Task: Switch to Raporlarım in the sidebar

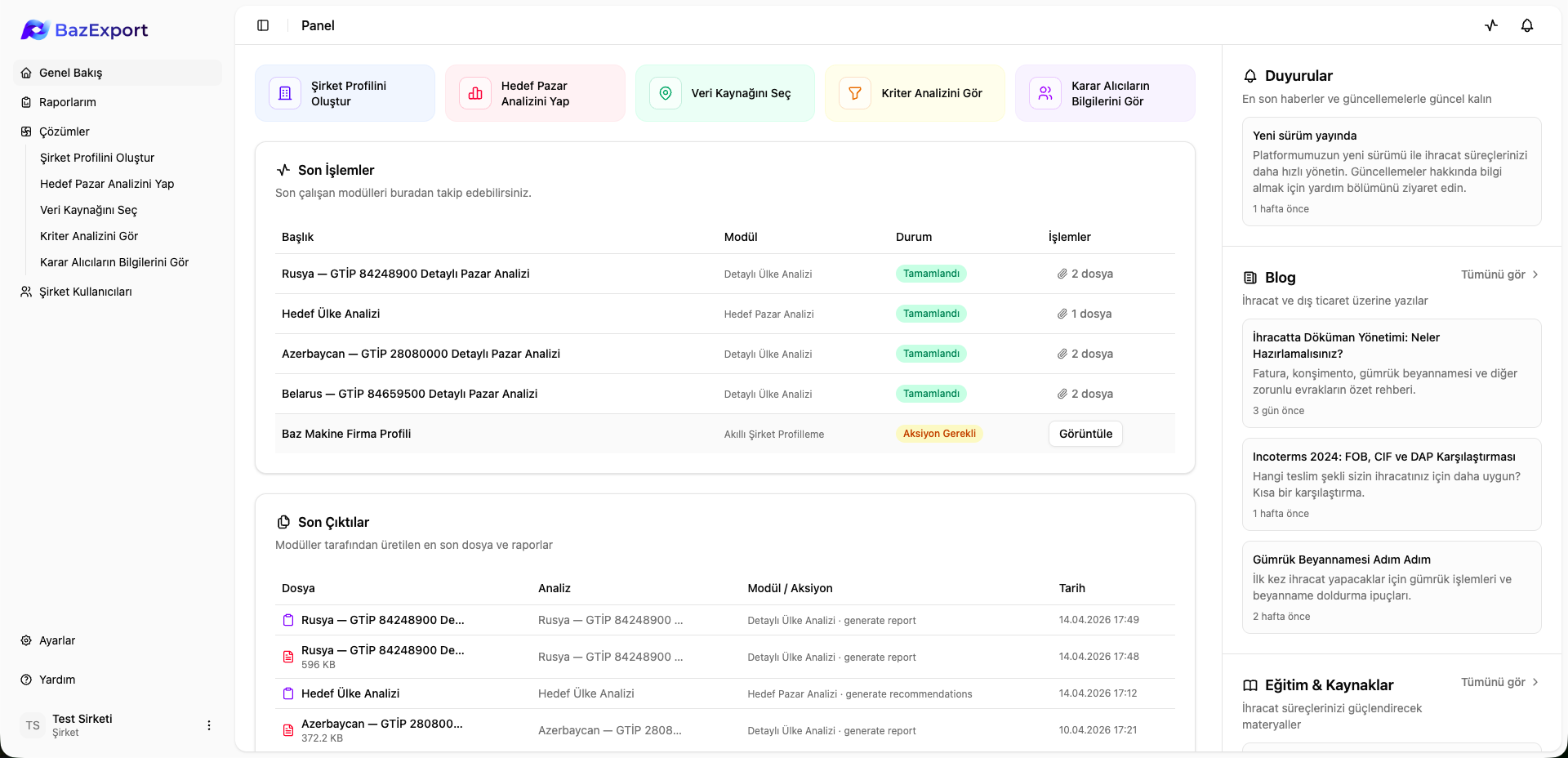Action: coord(68,102)
